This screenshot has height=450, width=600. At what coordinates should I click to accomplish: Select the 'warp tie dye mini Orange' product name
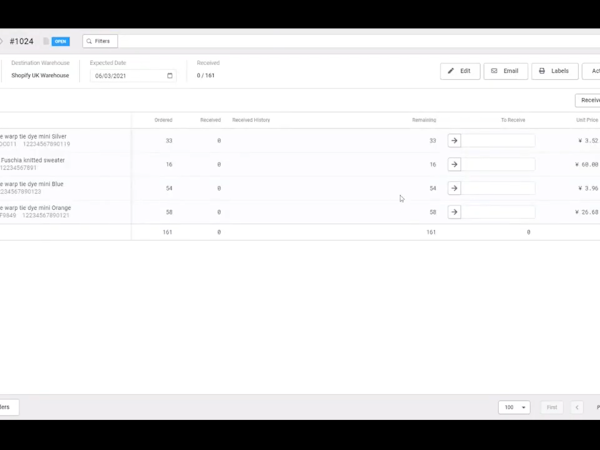pos(36,207)
